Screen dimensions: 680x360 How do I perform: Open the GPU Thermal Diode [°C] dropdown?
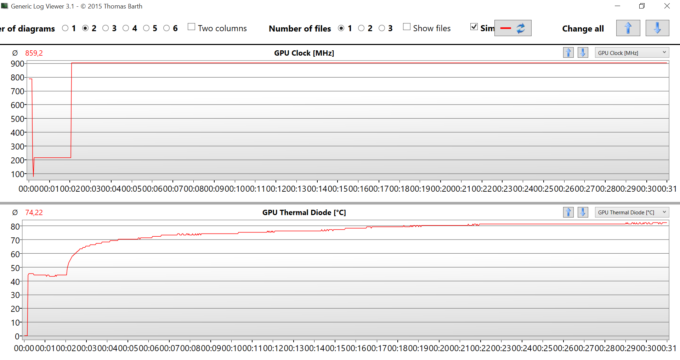click(x=631, y=212)
